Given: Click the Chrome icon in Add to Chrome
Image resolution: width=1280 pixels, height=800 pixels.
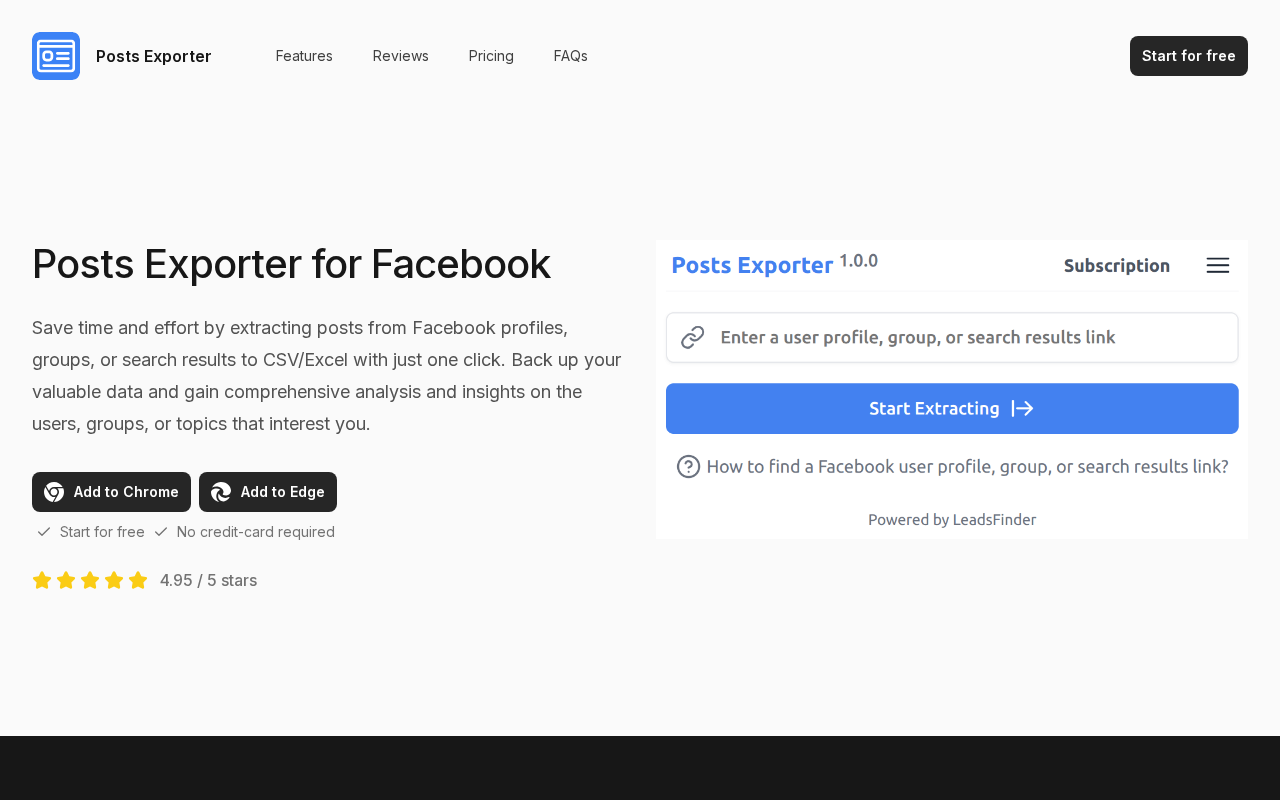Looking at the screenshot, I should click(x=54, y=492).
